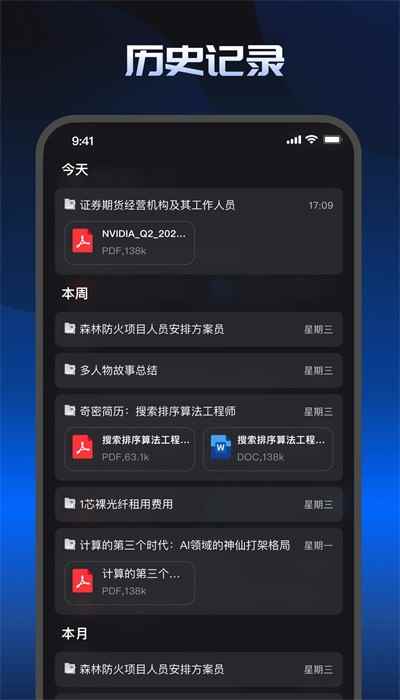This screenshot has width=400, height=700.
Task: Click the red PDF icon of NVIDIA_Q2 file
Action: (x=83, y=241)
